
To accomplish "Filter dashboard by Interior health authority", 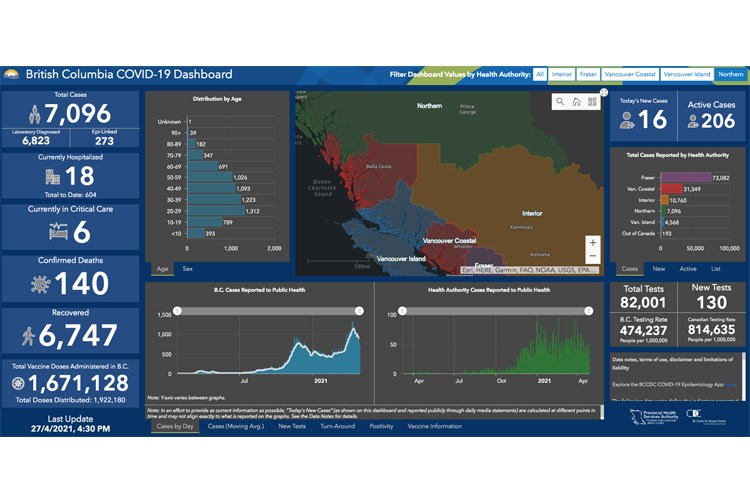I will pyautogui.click(x=562, y=75).
